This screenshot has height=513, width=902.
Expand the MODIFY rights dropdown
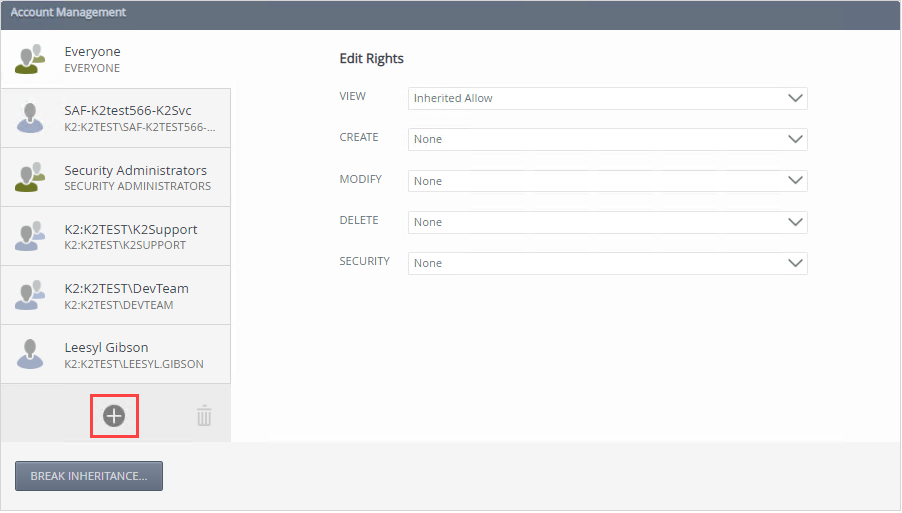coord(607,181)
